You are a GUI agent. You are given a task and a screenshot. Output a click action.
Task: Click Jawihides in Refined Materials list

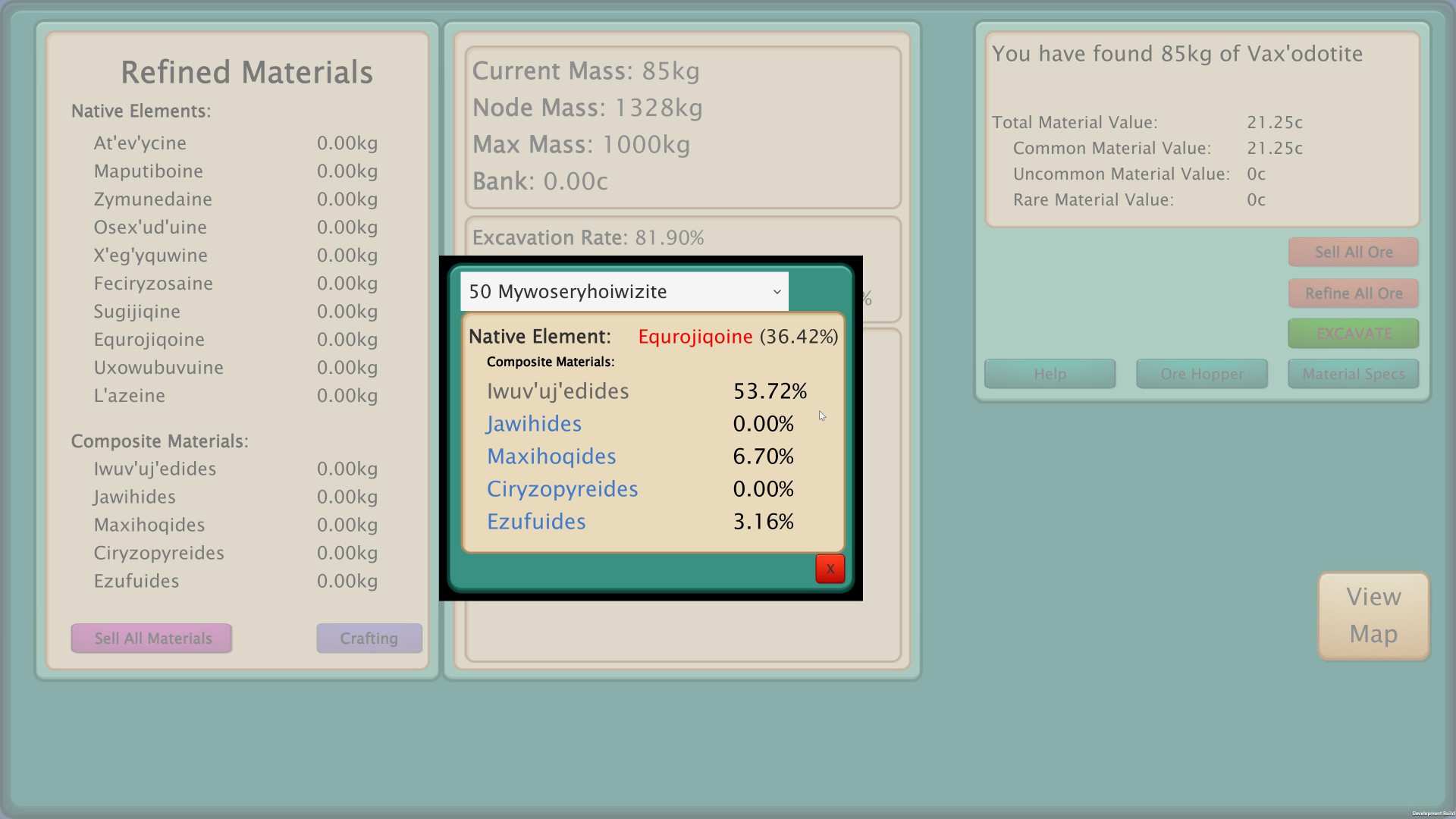pyautogui.click(x=134, y=497)
